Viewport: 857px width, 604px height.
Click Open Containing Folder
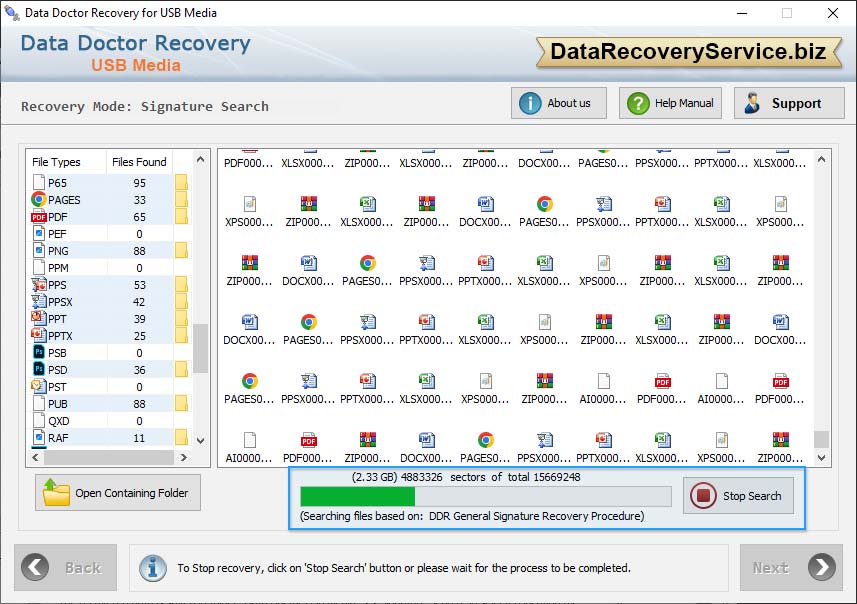pos(118,492)
